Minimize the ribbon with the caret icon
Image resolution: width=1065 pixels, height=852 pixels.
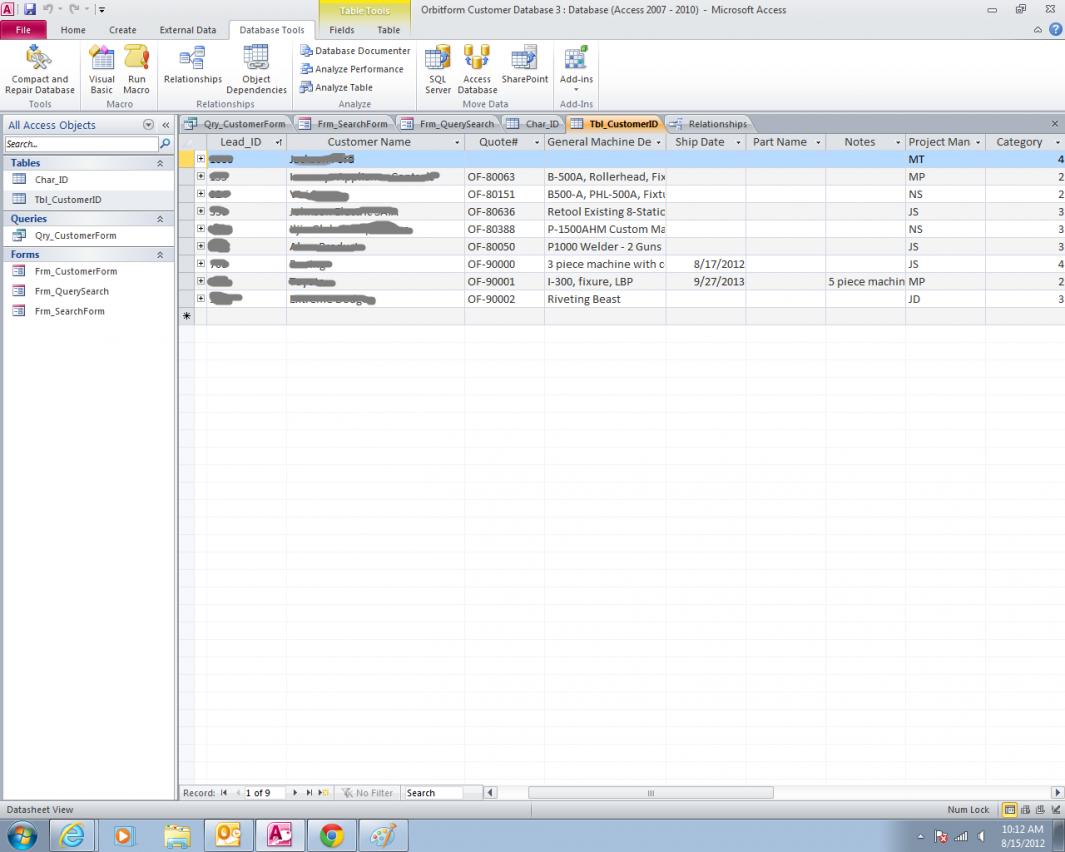1038,30
